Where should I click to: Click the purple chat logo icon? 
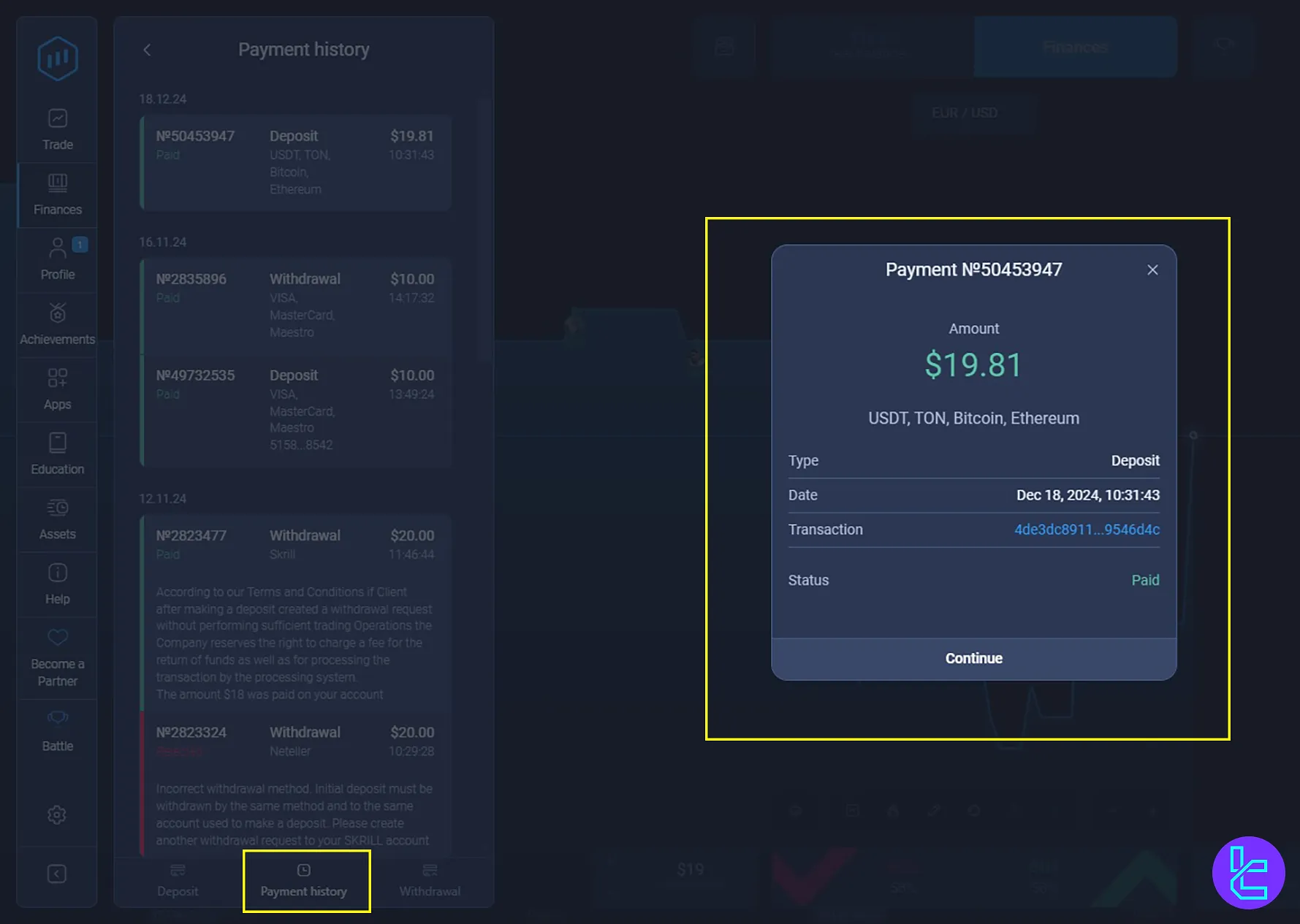click(1248, 872)
